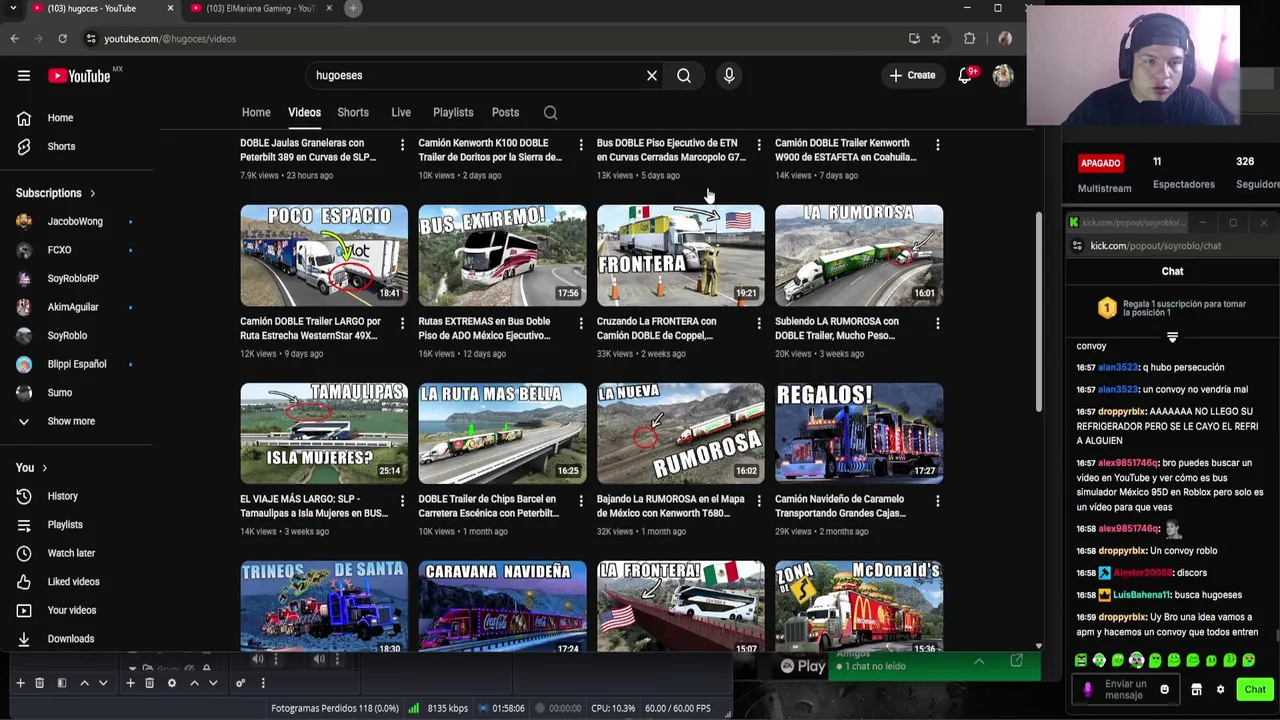Image resolution: width=1280 pixels, height=720 pixels.
Task: Move OBS source down with arrow
Action: (213, 683)
